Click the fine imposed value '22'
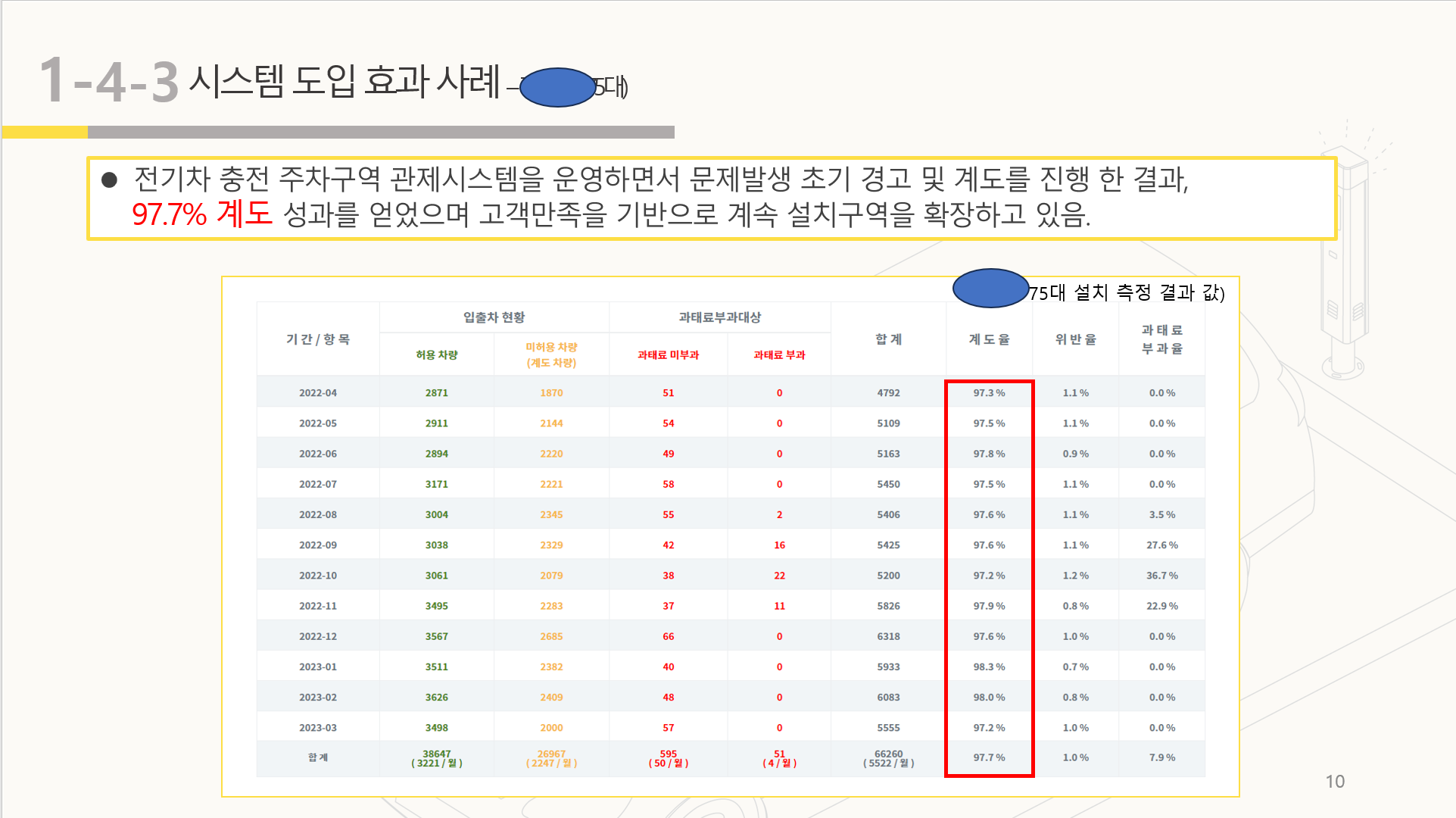 (x=779, y=576)
